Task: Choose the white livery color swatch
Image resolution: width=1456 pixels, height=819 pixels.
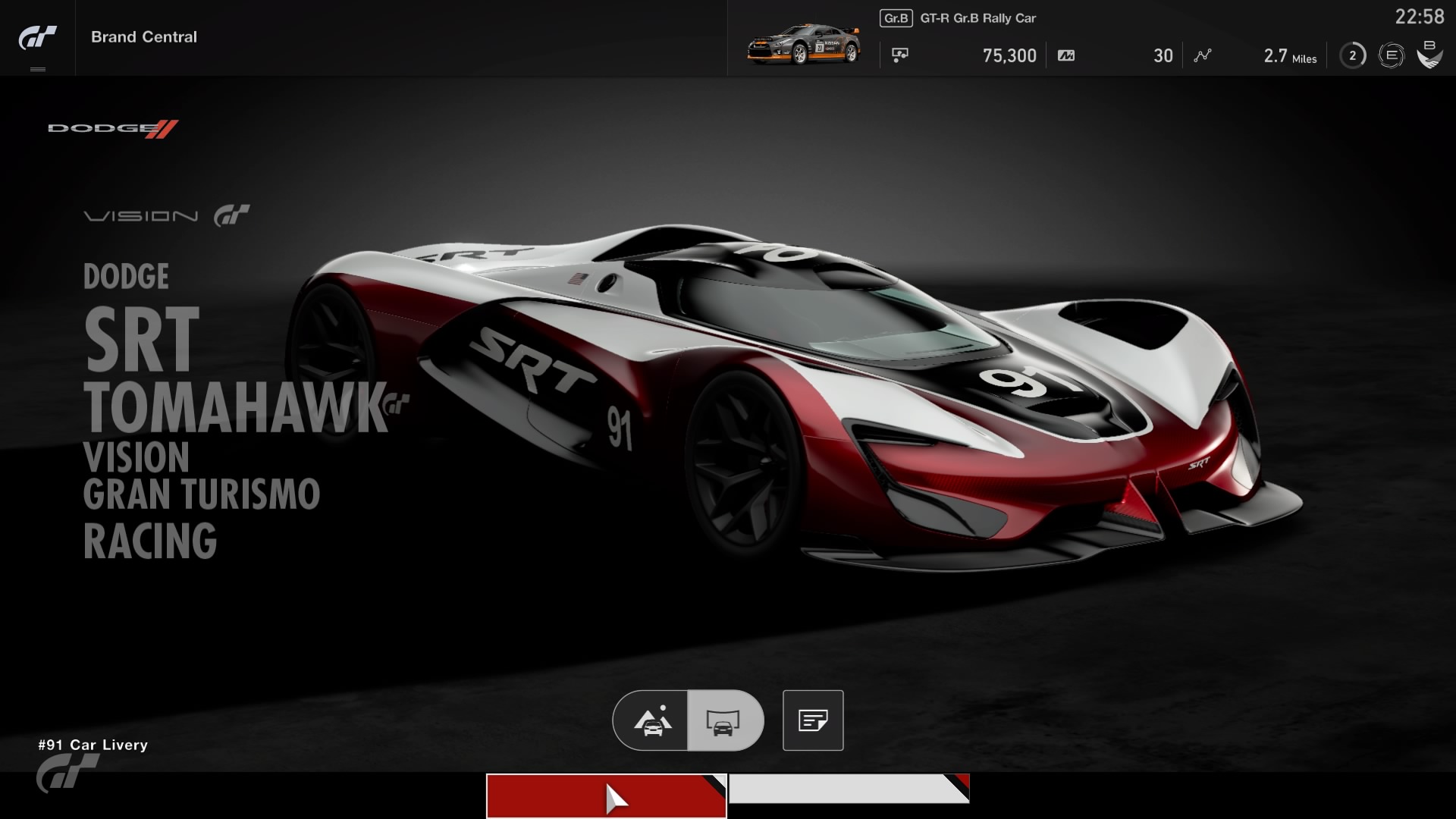Action: pos(848,789)
